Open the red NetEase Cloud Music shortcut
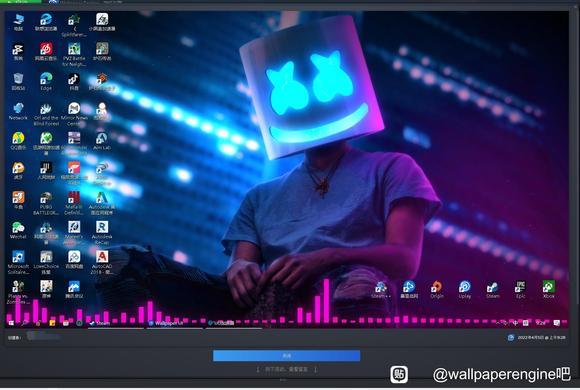Image resolution: width=580 pixels, height=390 pixels. click(x=46, y=52)
